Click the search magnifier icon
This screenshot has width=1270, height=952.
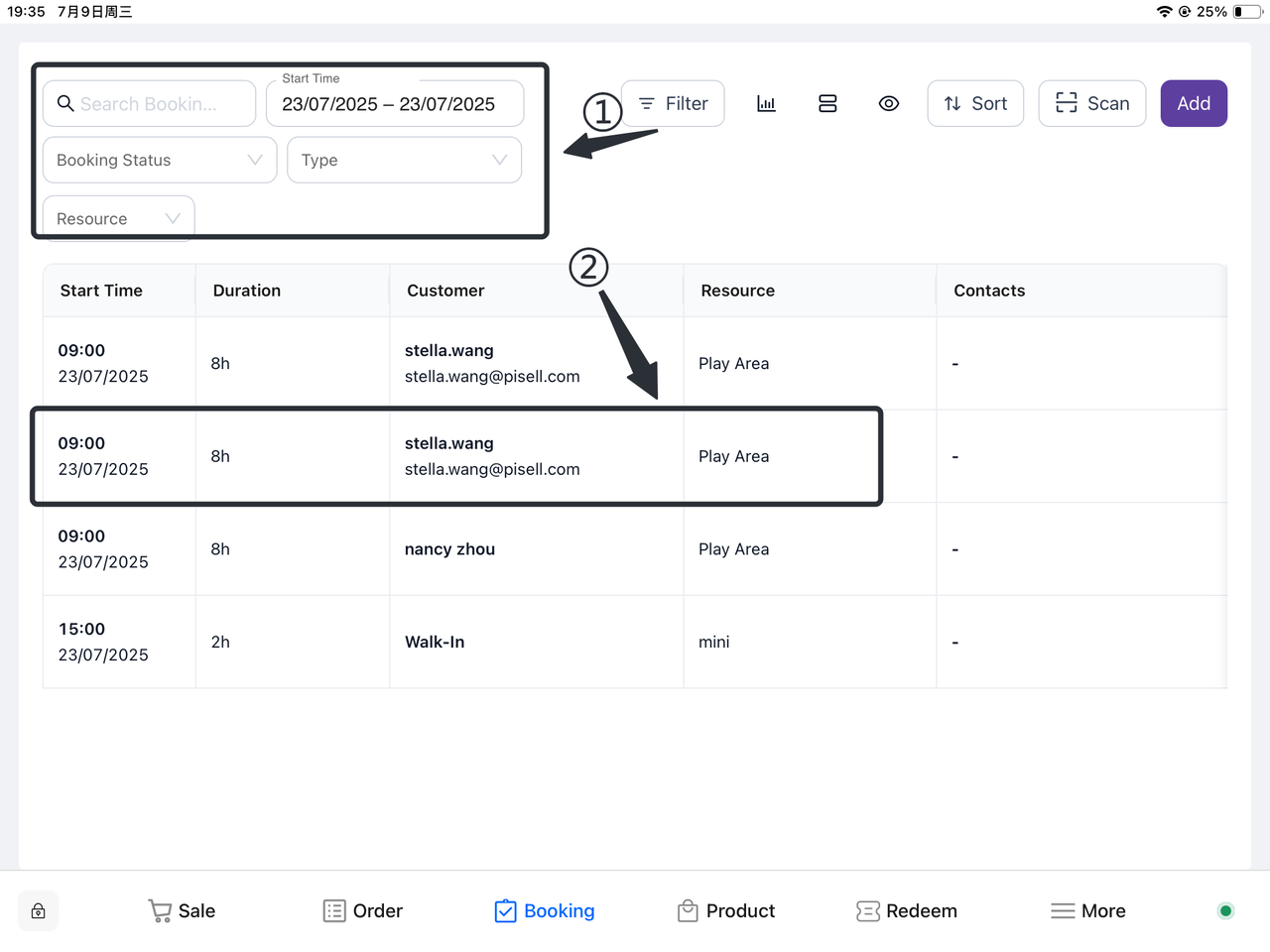[65, 104]
